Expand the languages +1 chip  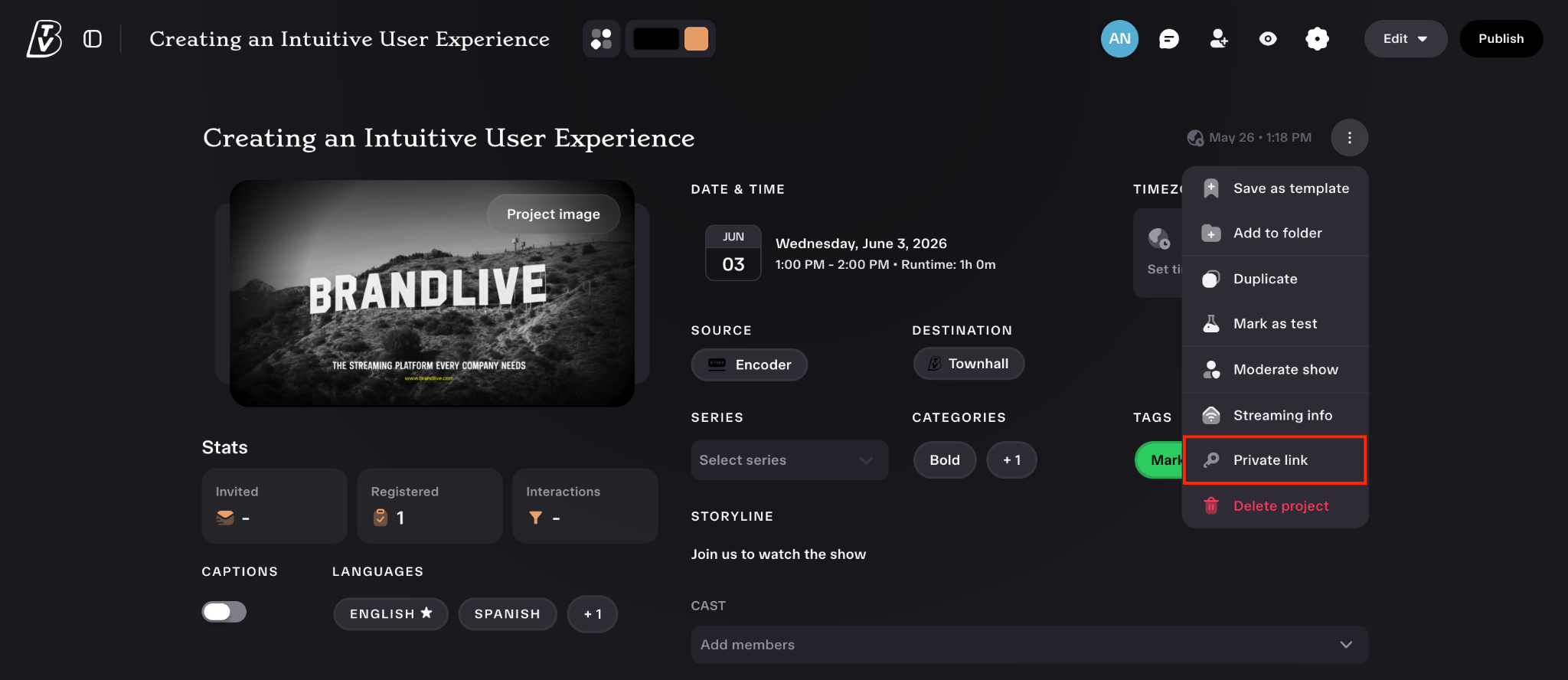click(593, 614)
